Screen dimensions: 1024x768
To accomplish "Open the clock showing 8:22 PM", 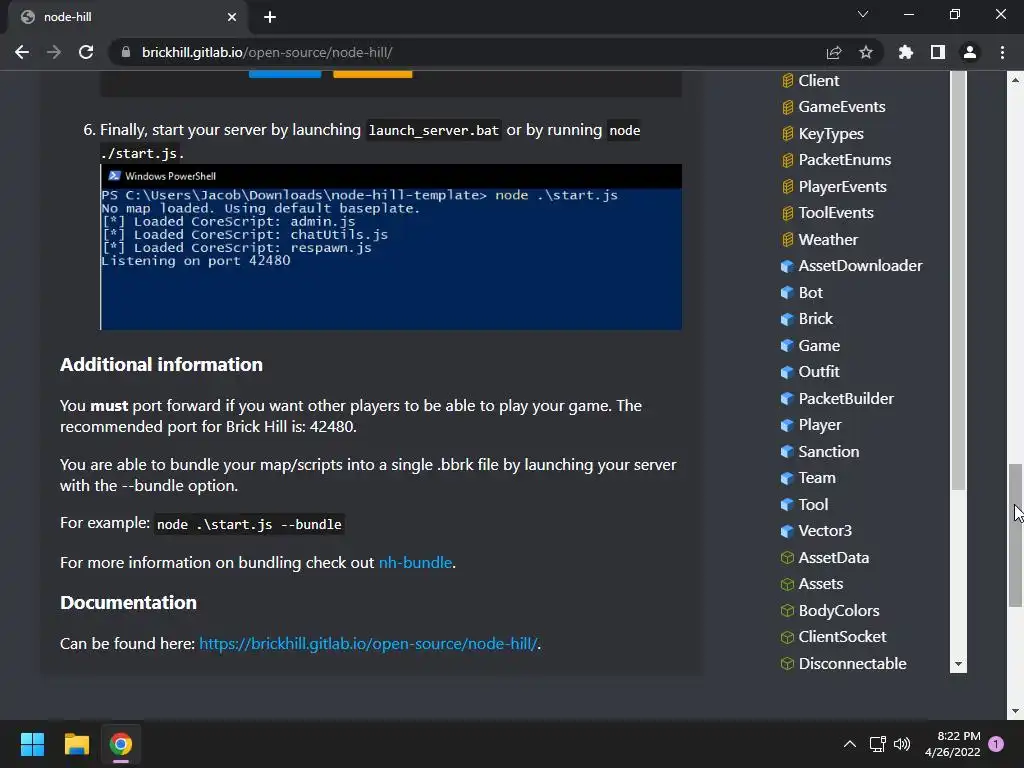I will pyautogui.click(x=952, y=744).
